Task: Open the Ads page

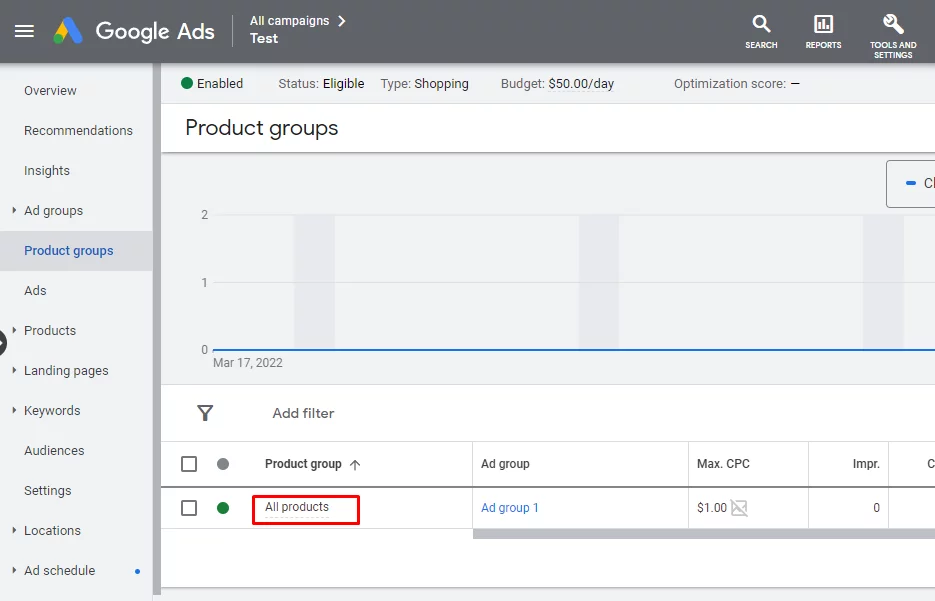Action: (x=35, y=290)
